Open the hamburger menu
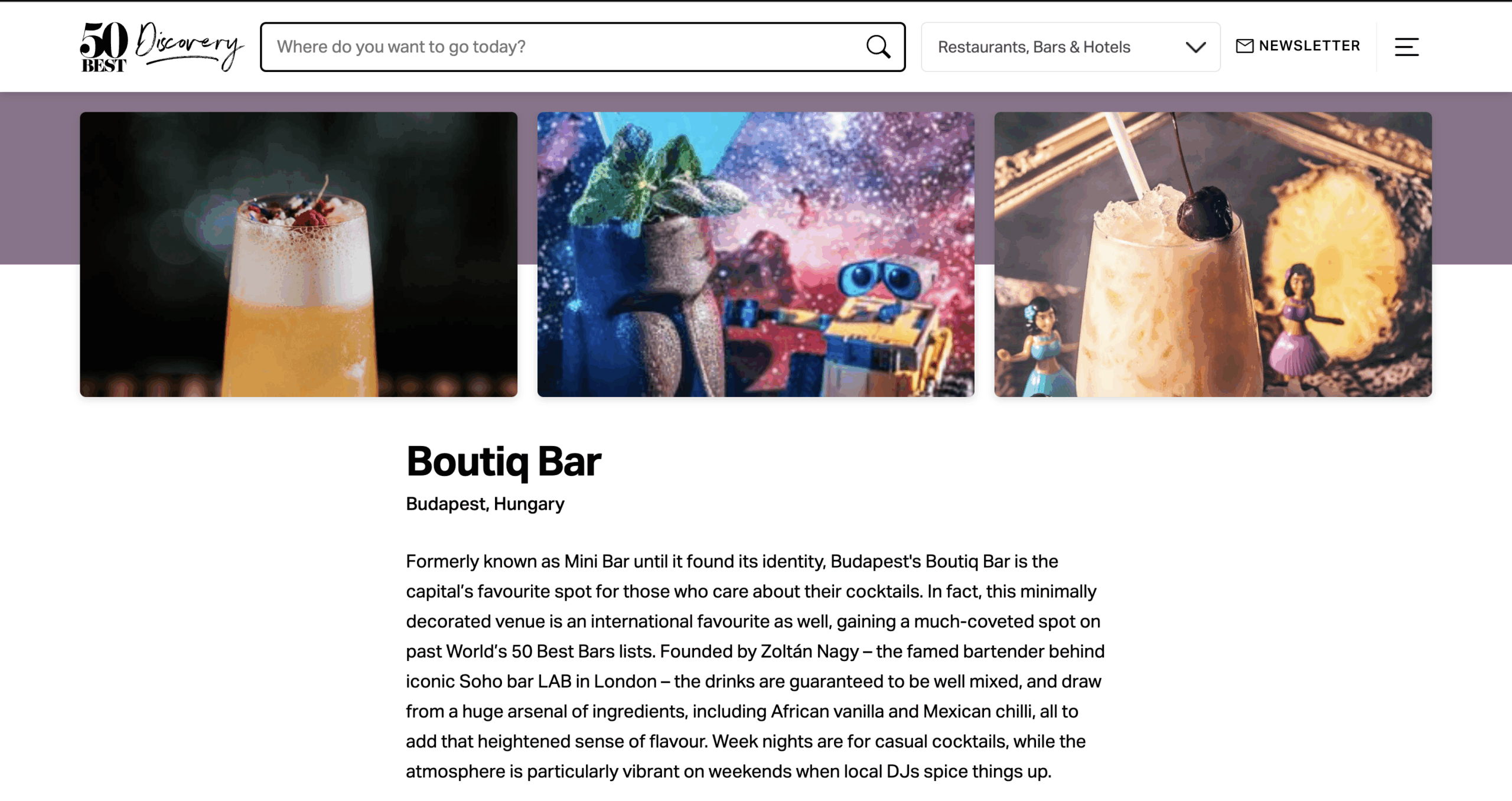 (1406, 47)
